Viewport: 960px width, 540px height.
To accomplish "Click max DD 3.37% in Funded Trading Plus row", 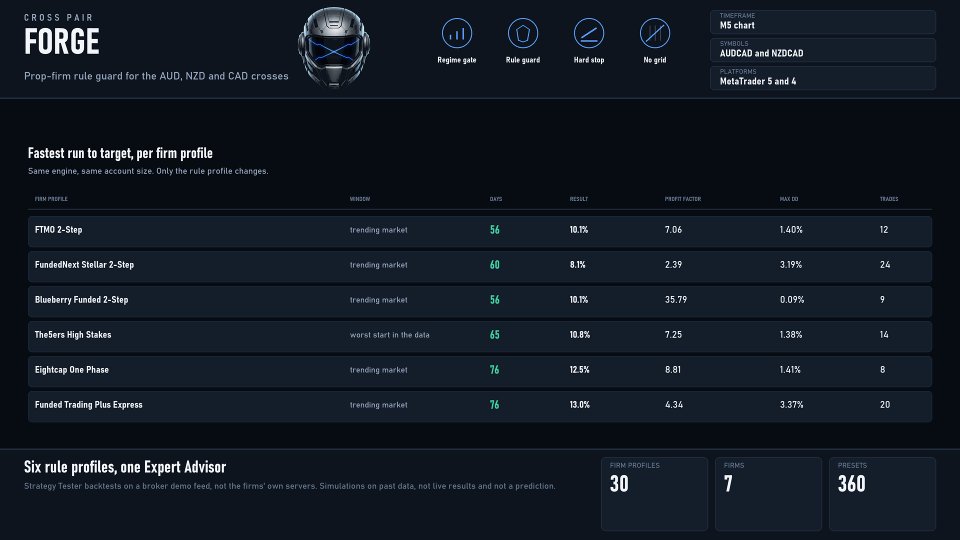I will point(791,405).
